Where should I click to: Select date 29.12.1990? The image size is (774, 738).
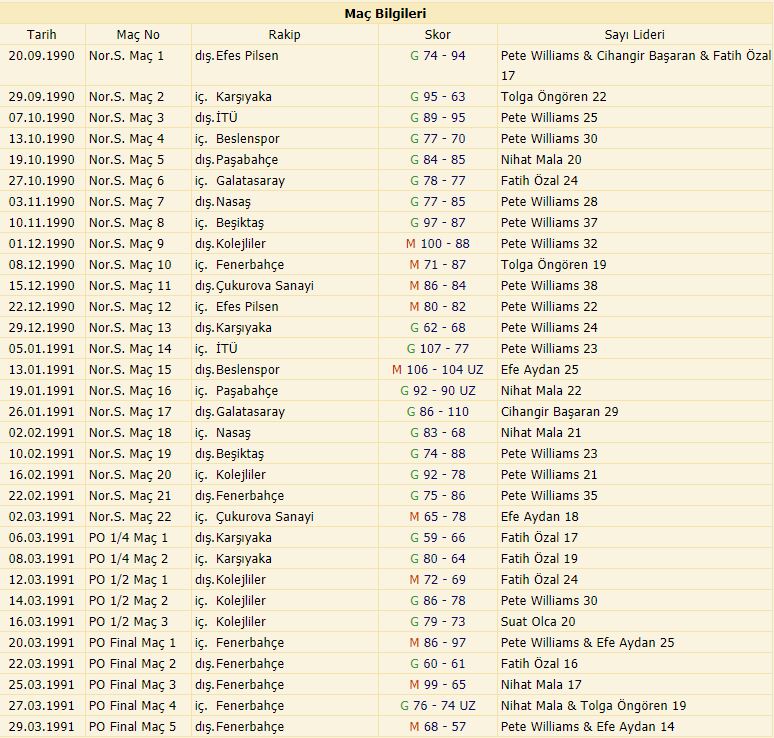[41, 327]
